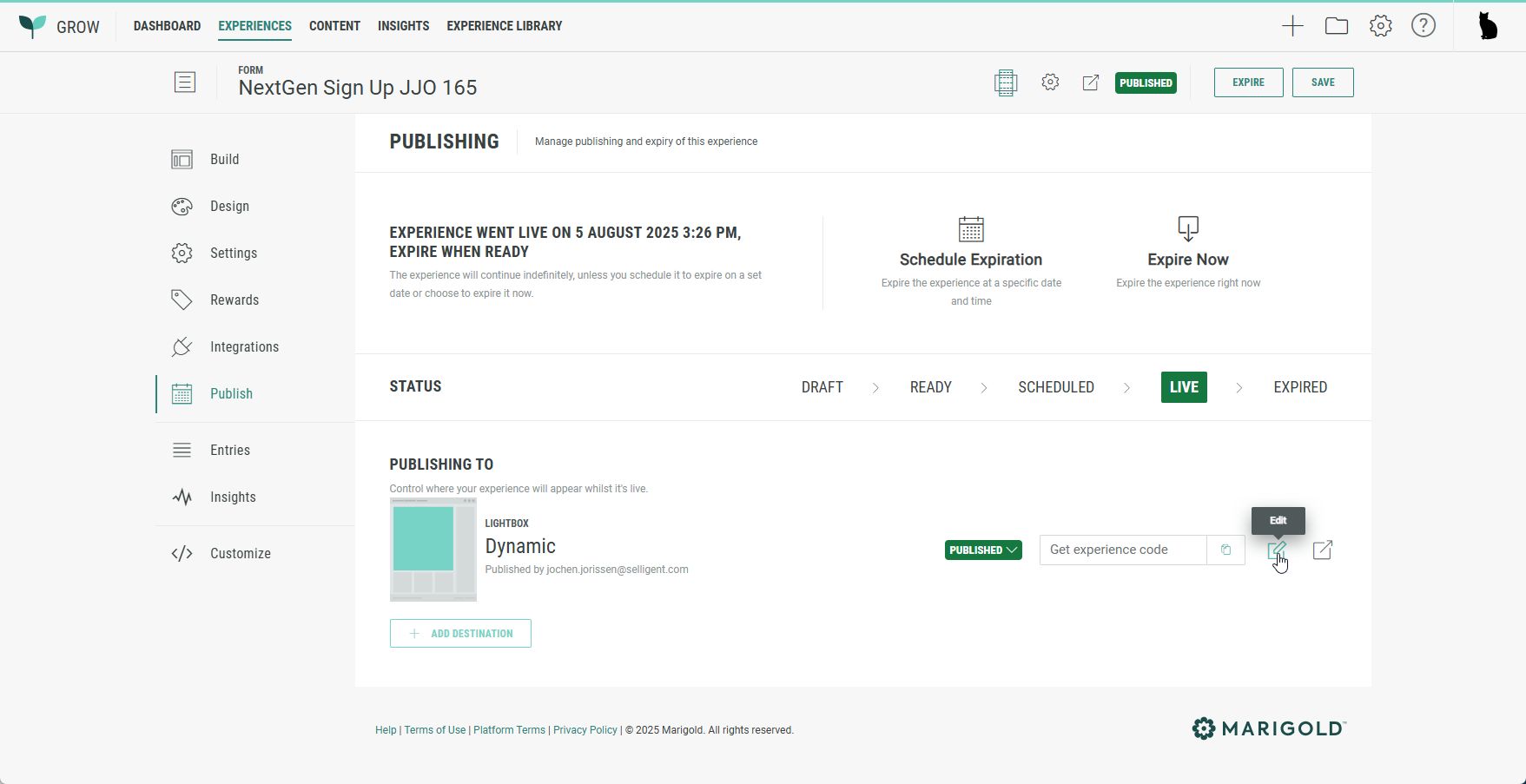1526x784 pixels.
Task: Click the Schedule Expiration calendar icon
Action: 970,230
